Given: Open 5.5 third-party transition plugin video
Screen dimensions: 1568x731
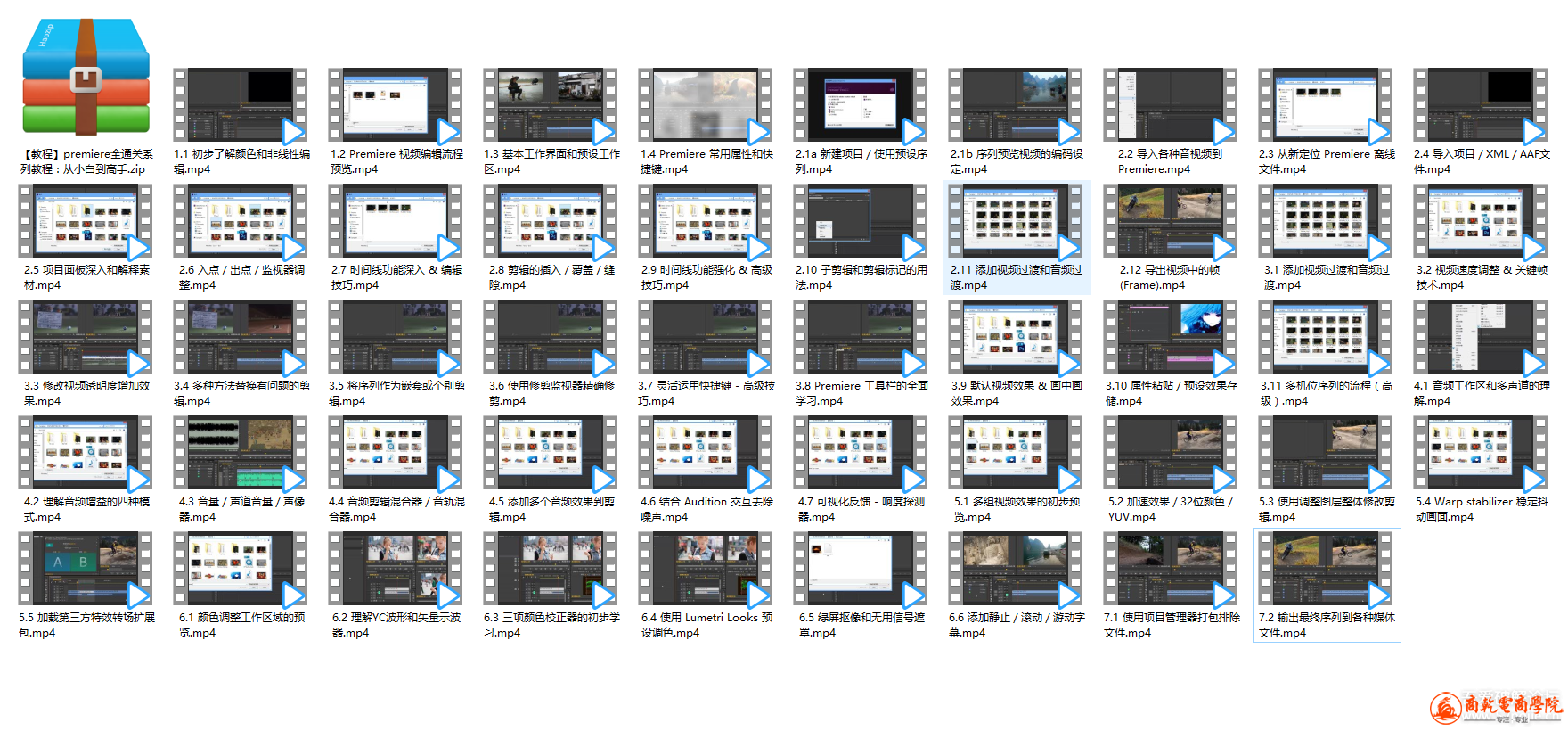Looking at the screenshot, I should tap(86, 569).
